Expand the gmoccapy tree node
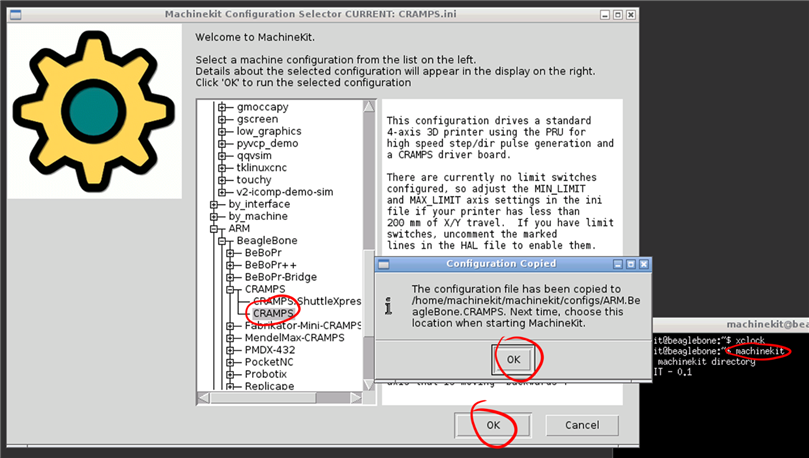Image resolution: width=809 pixels, height=458 pixels. [x=222, y=107]
